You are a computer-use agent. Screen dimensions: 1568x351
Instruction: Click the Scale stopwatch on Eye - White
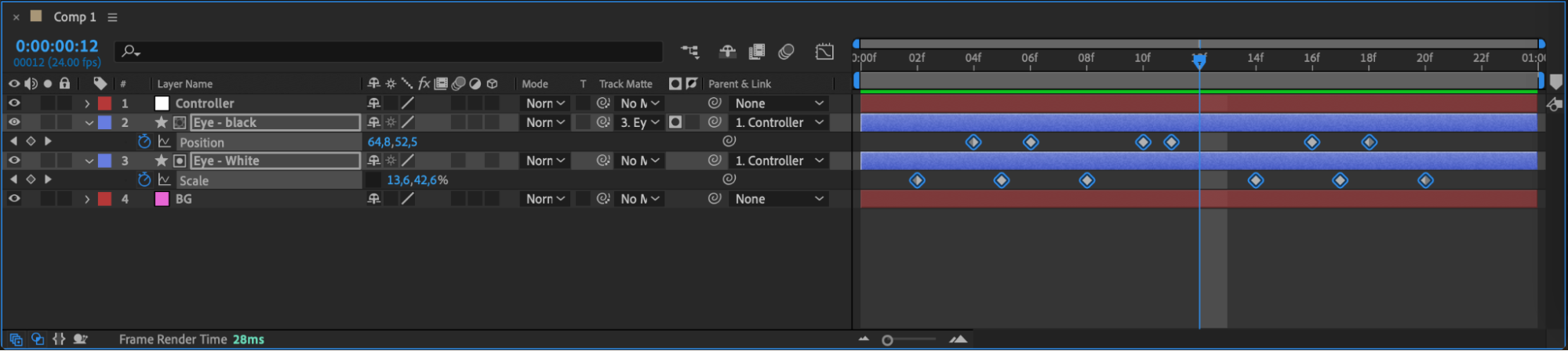pos(144,180)
